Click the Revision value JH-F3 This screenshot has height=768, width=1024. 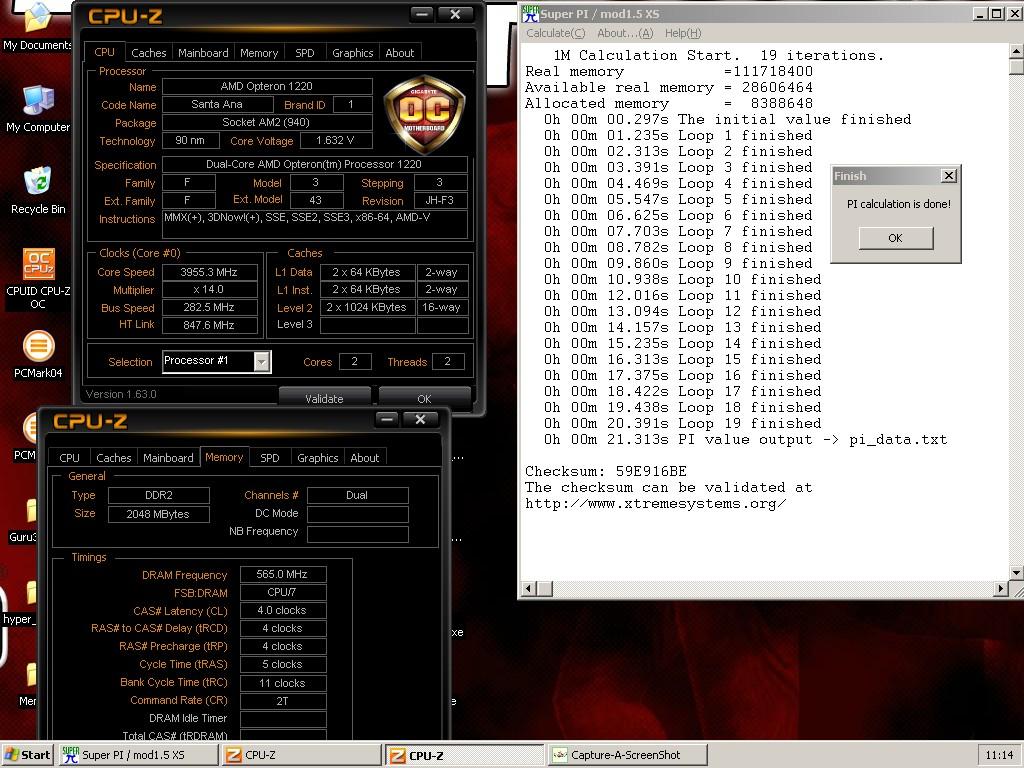pos(440,200)
